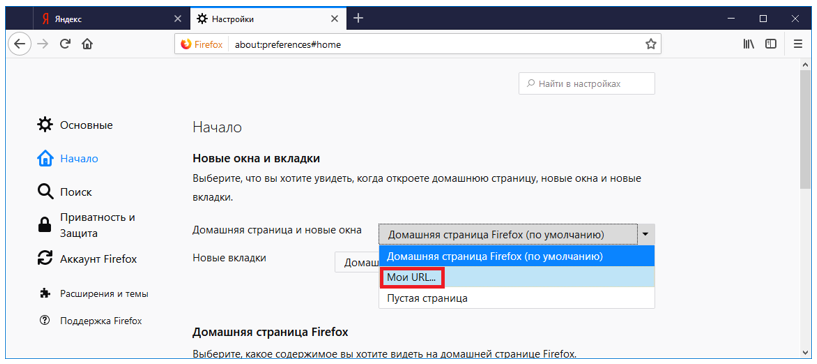Open Приватность и Защита category

tap(87, 225)
